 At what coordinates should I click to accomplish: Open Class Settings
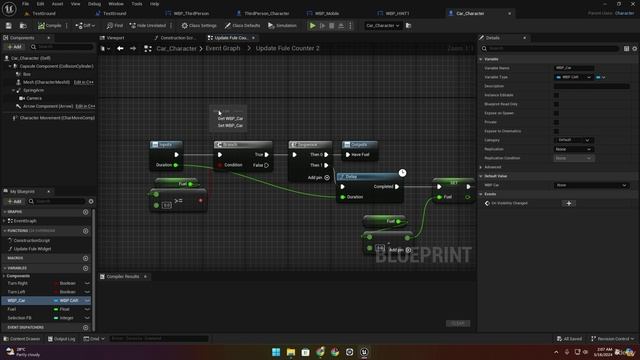point(199,26)
